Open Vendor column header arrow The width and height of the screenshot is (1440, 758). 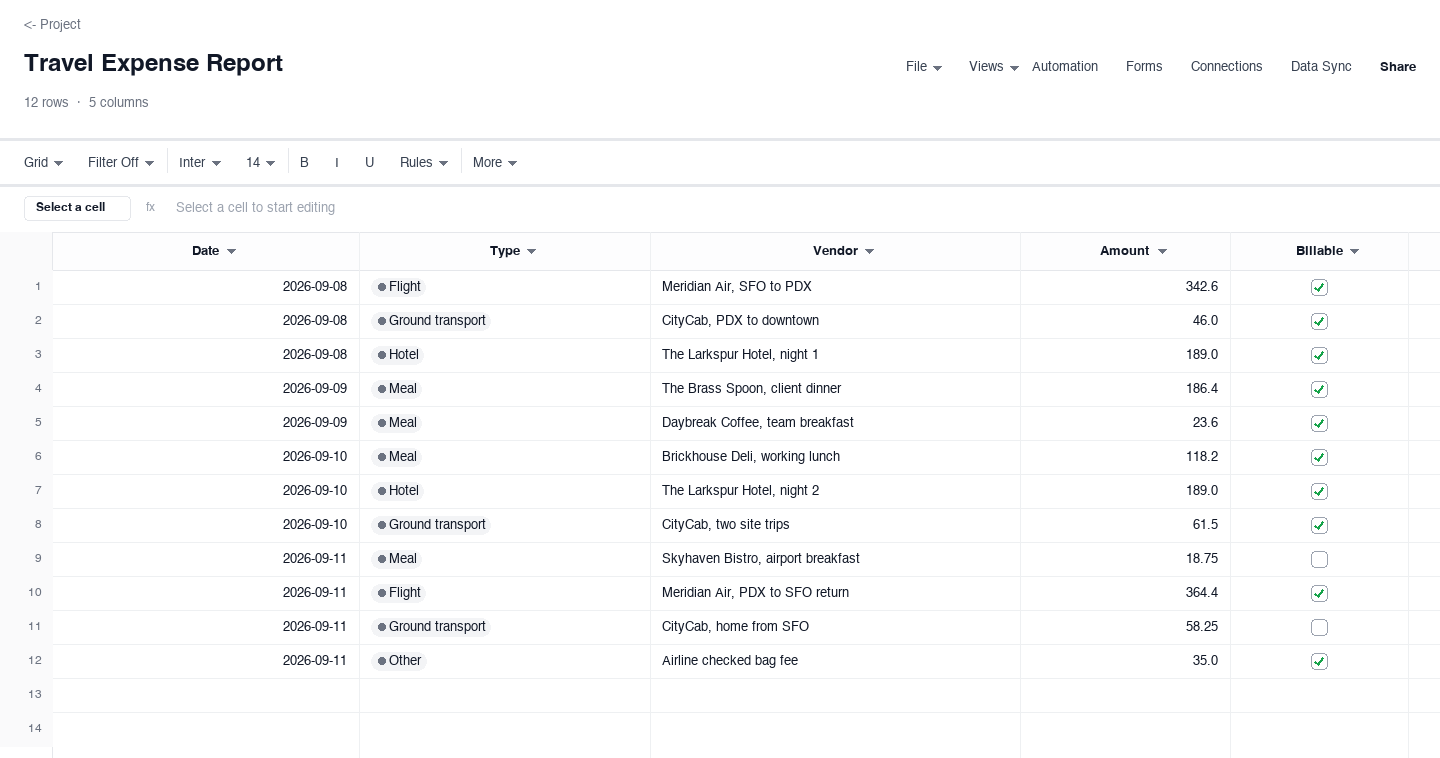869,251
